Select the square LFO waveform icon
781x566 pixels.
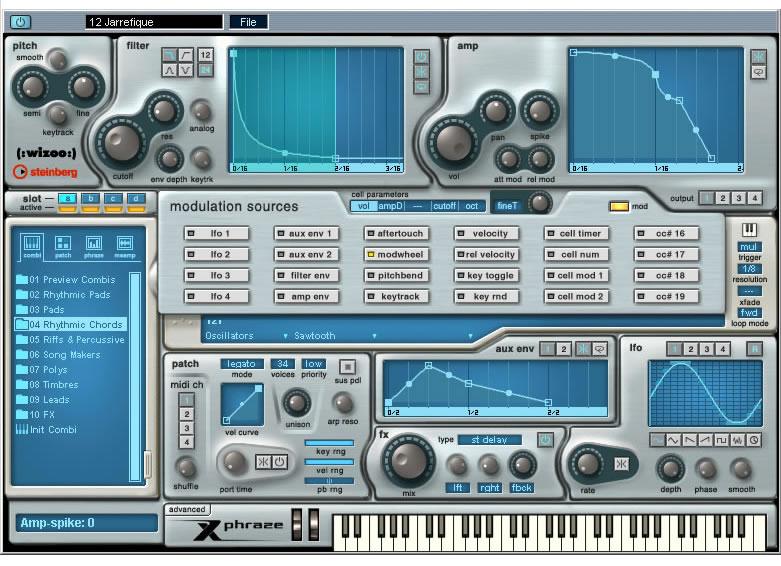coord(721,440)
